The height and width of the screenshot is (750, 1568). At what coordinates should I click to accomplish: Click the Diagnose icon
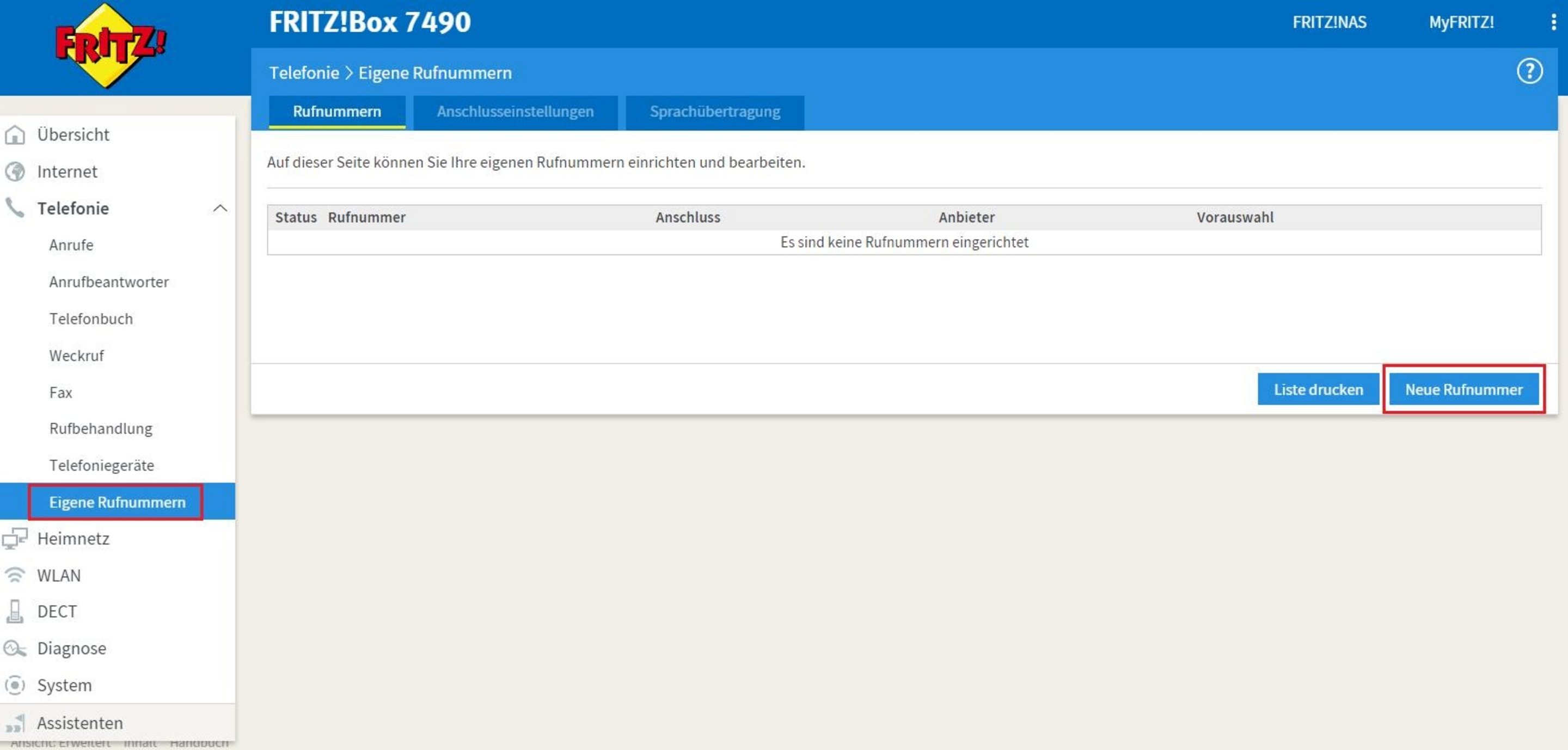point(15,649)
